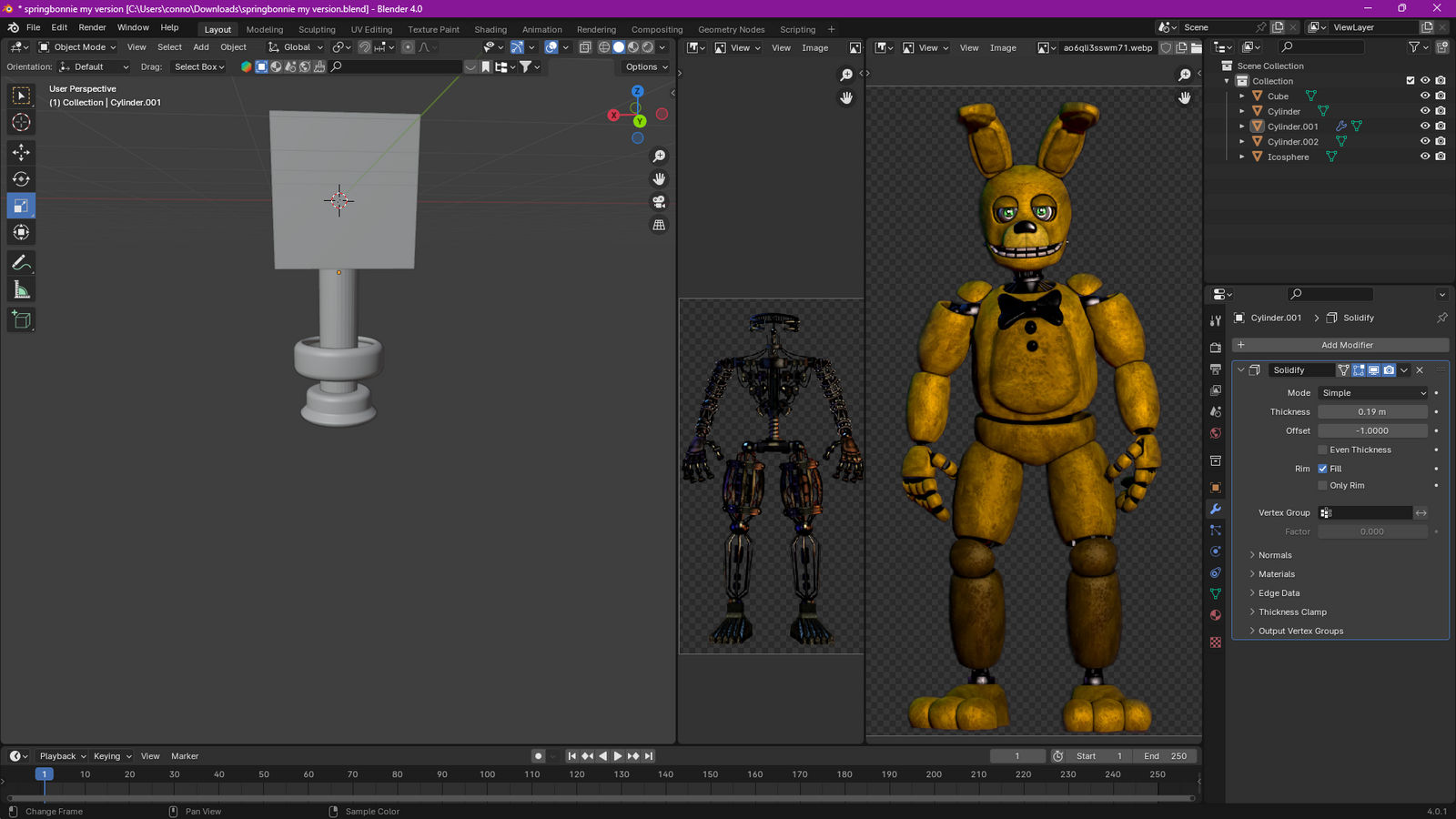Open the Solidify Mode Simple dropdown
Image resolution: width=1456 pixels, height=819 pixels.
click(1373, 393)
